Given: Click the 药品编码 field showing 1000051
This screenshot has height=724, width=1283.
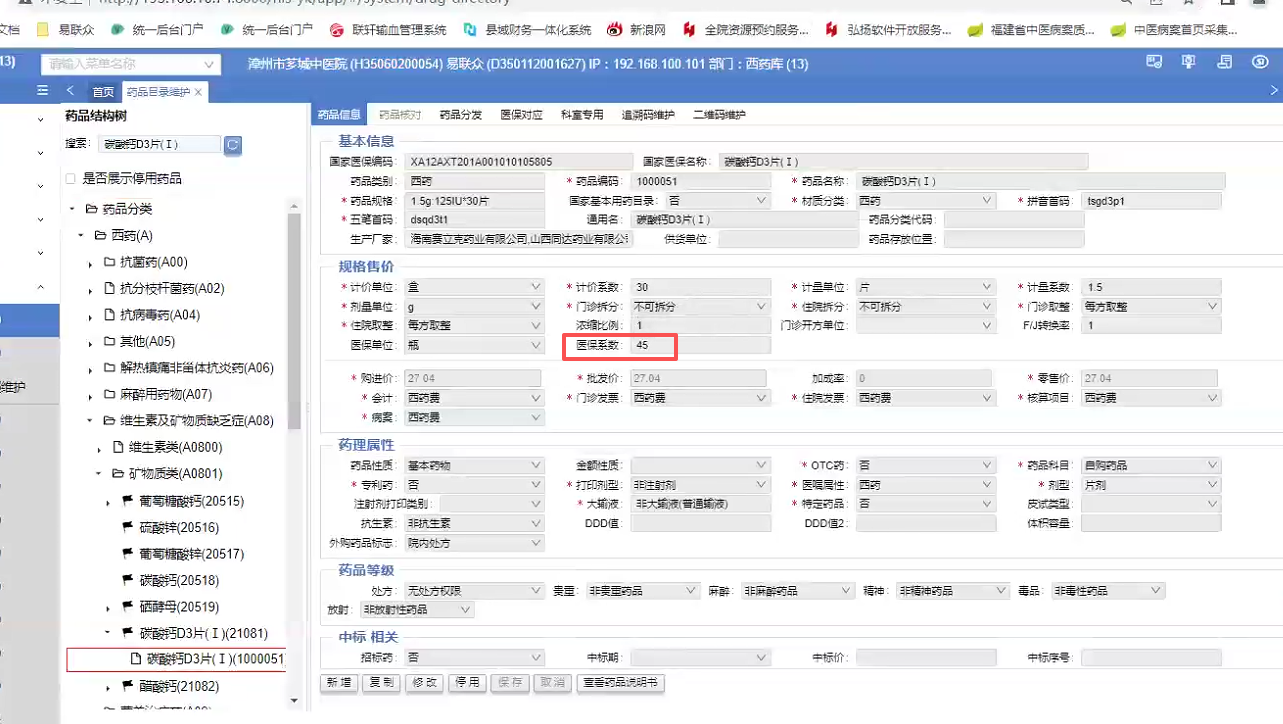Looking at the screenshot, I should [701, 181].
